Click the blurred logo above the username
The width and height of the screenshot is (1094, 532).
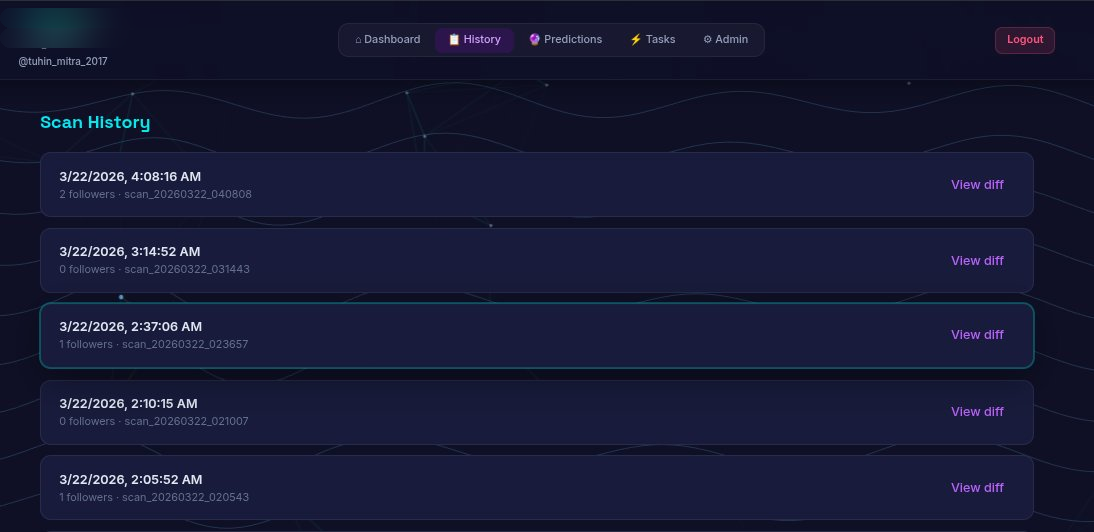[x=58, y=27]
